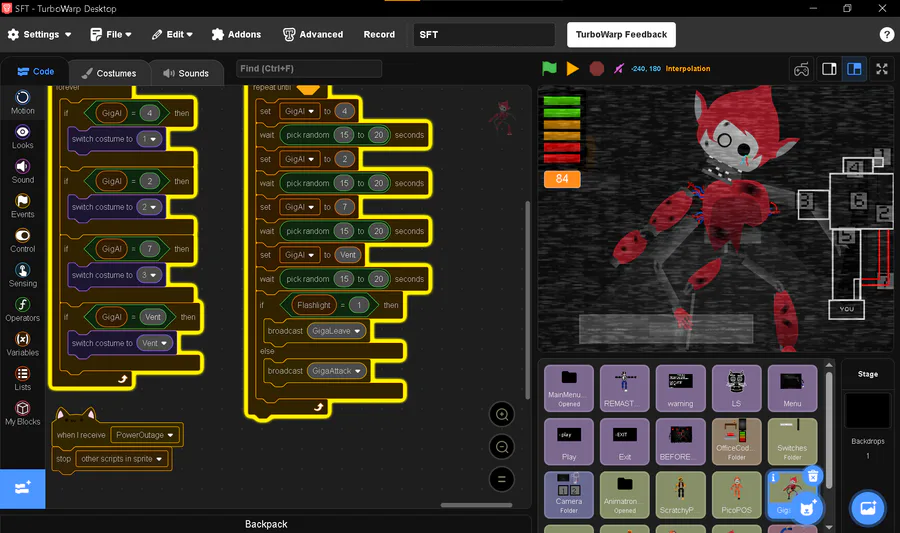The height and width of the screenshot is (533, 900).
Task: Click the add extension button
Action: [22, 489]
